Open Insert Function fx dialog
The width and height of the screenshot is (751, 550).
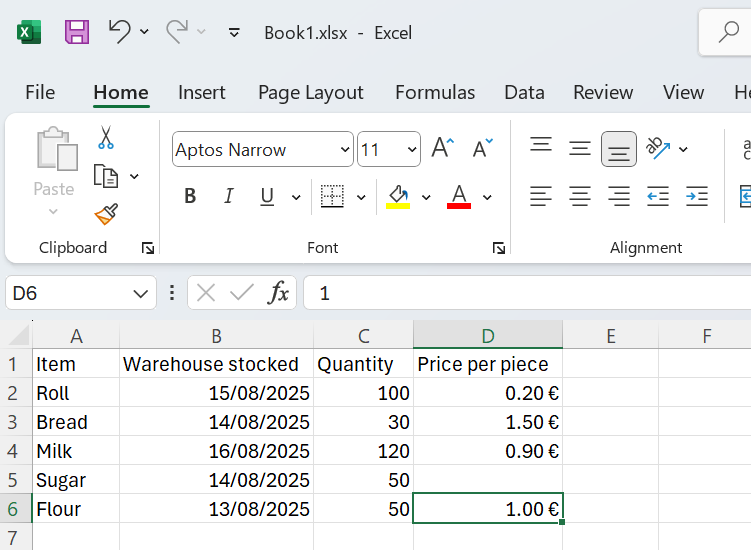(279, 292)
